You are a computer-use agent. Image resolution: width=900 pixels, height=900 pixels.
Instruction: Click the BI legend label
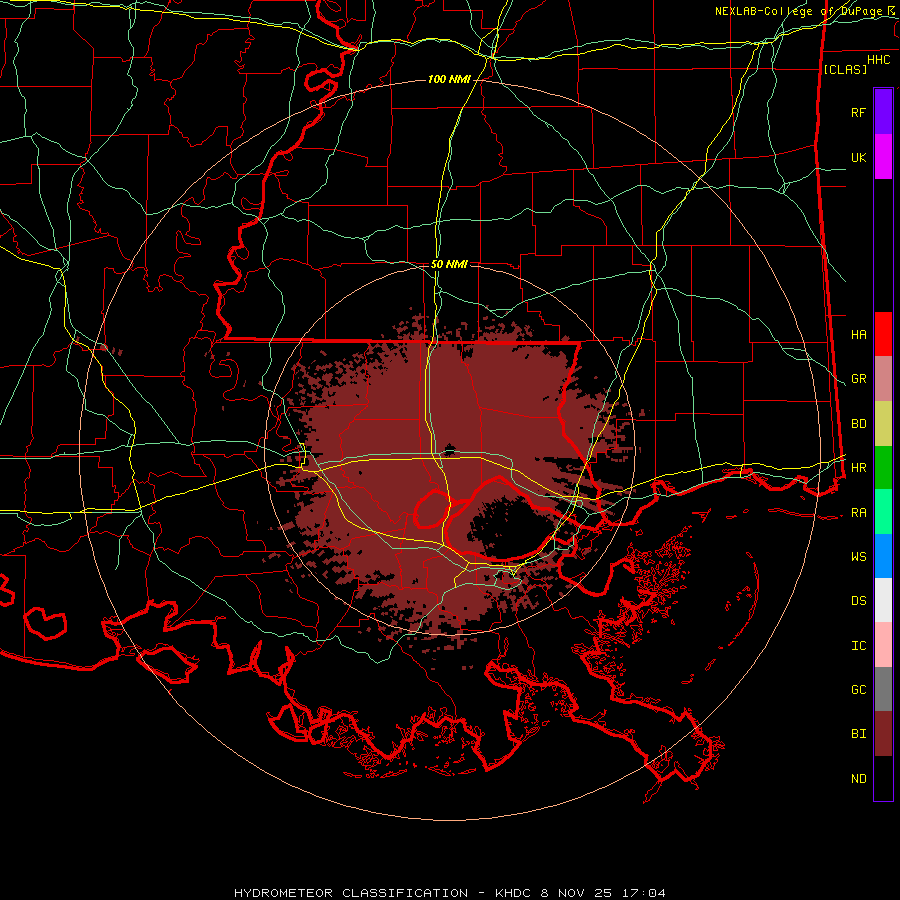[858, 734]
